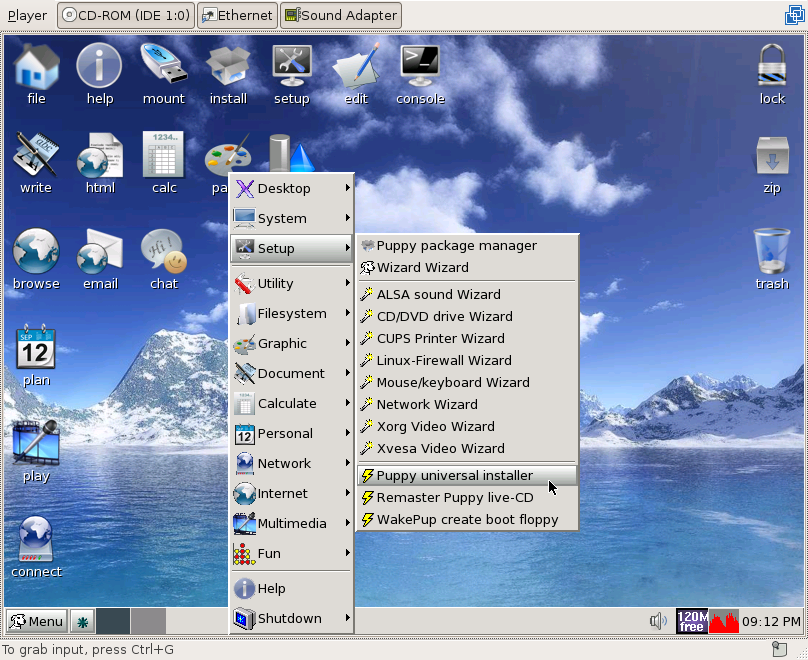Switch to the second gray desktop pager
The image size is (808, 660).
[x=148, y=622]
